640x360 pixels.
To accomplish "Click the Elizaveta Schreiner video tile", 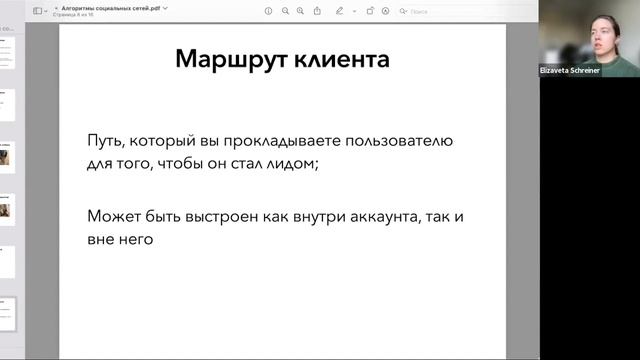I will tap(589, 38).
